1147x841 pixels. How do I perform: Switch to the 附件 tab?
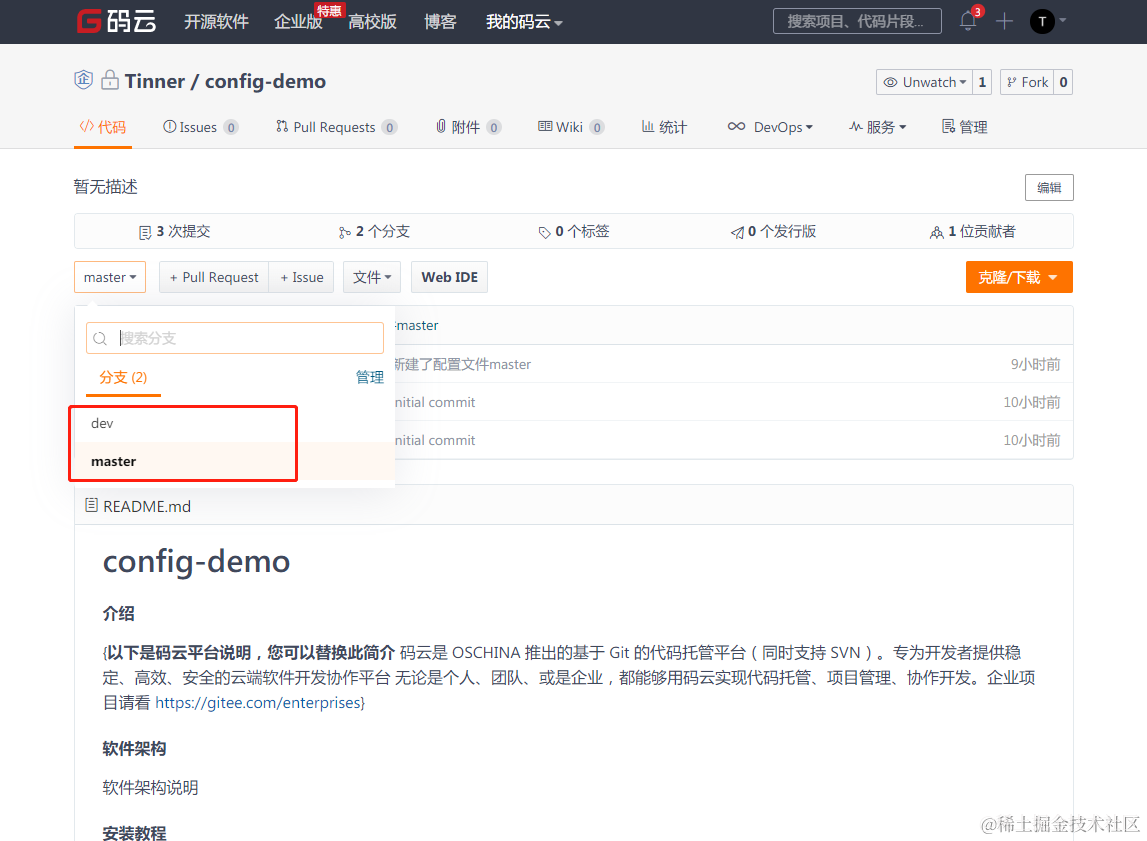(468, 127)
